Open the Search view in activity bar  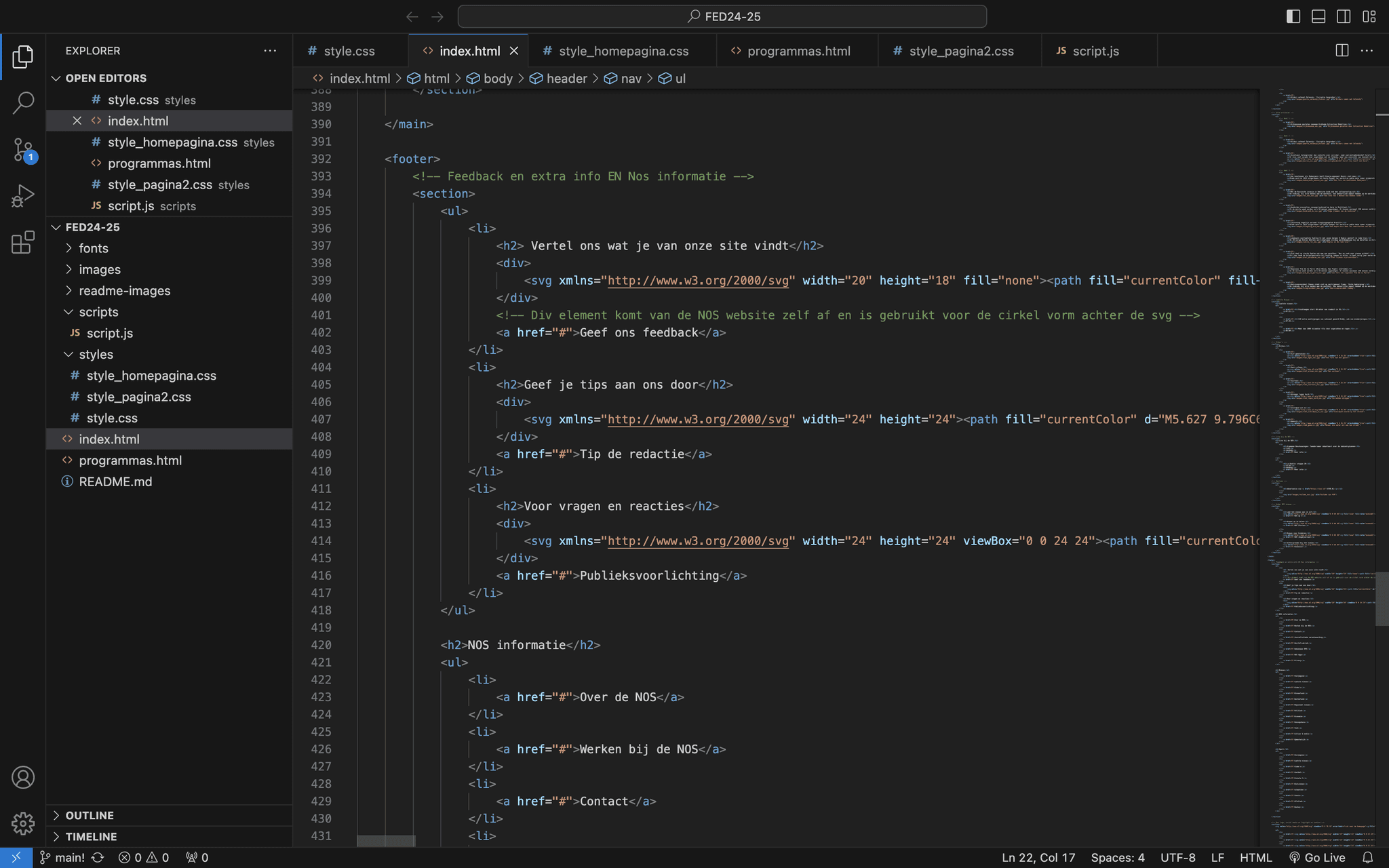point(23,103)
